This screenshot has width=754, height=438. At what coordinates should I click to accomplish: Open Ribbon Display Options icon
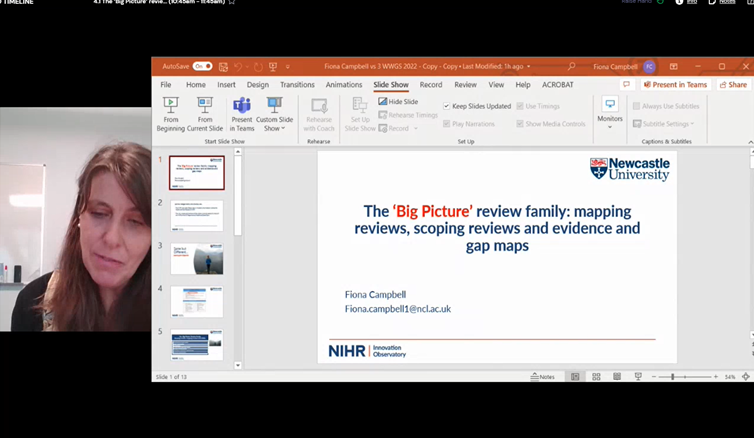(674, 66)
